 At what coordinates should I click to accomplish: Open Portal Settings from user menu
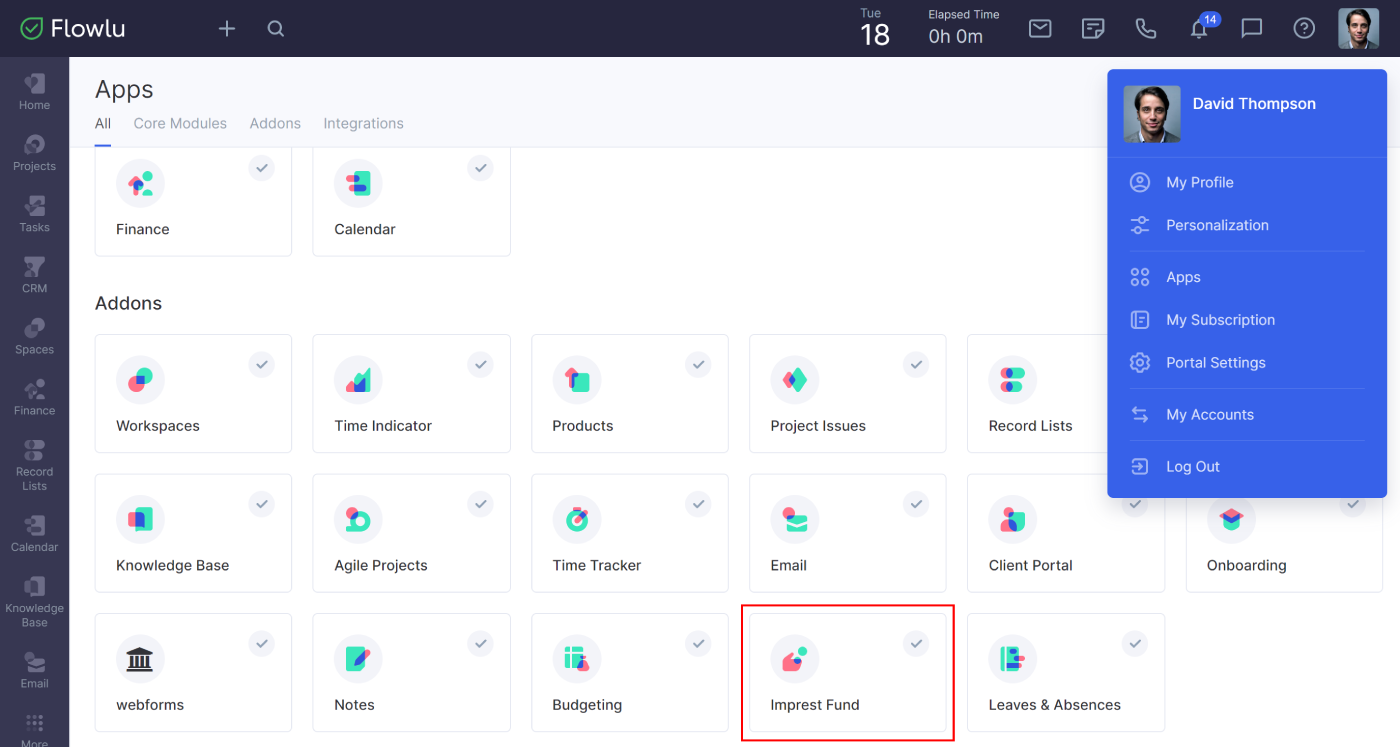(x=1215, y=363)
